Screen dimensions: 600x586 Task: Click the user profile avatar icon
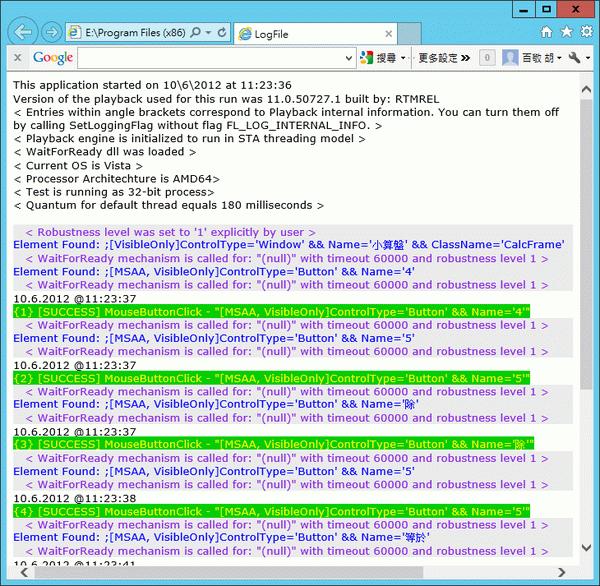pyautogui.click(x=510, y=58)
